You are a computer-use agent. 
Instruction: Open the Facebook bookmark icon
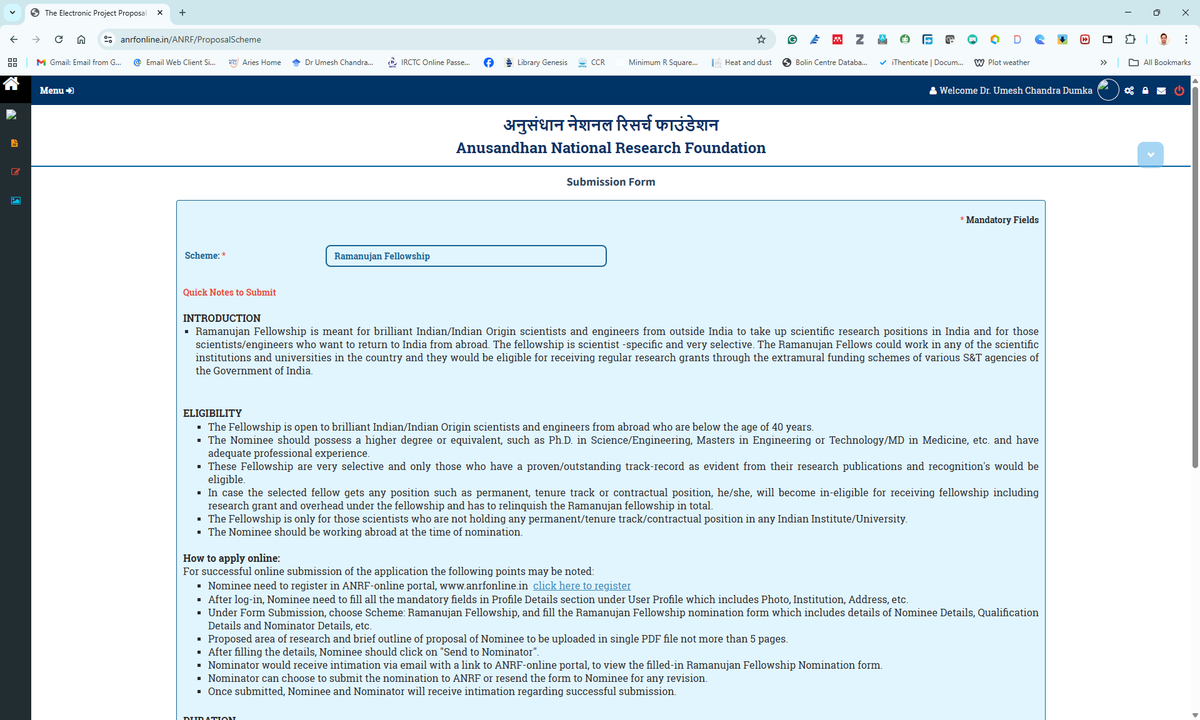pos(489,62)
